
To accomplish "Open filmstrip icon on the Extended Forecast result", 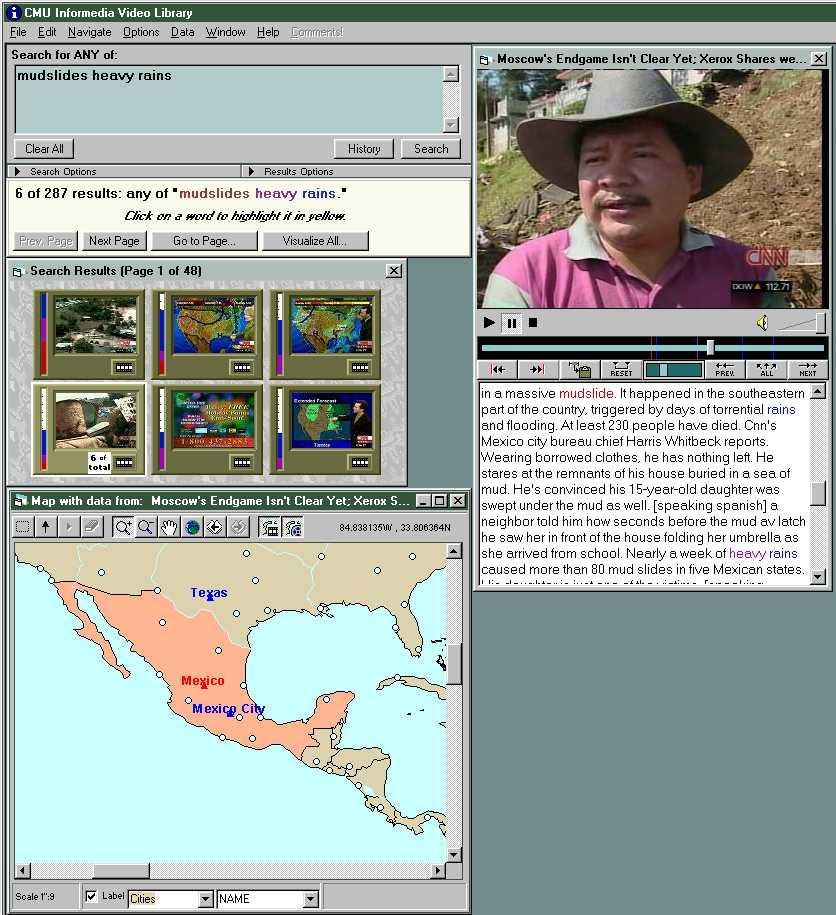I will click(360, 462).
